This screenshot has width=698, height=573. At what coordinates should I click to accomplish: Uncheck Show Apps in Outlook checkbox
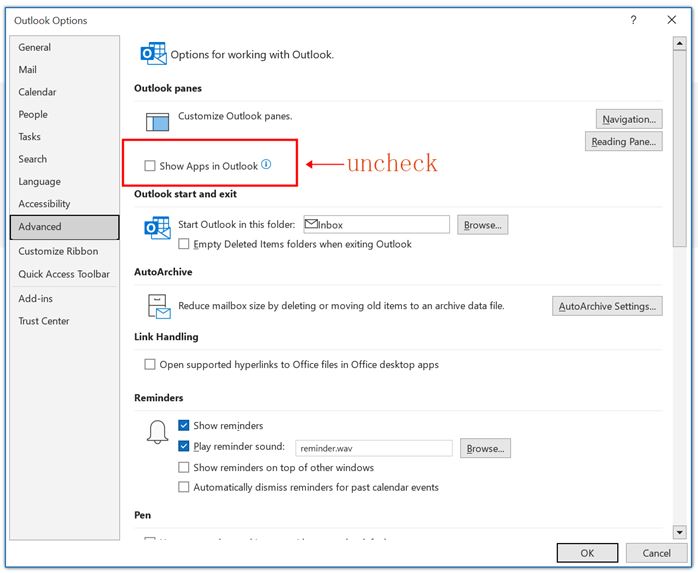(150, 166)
